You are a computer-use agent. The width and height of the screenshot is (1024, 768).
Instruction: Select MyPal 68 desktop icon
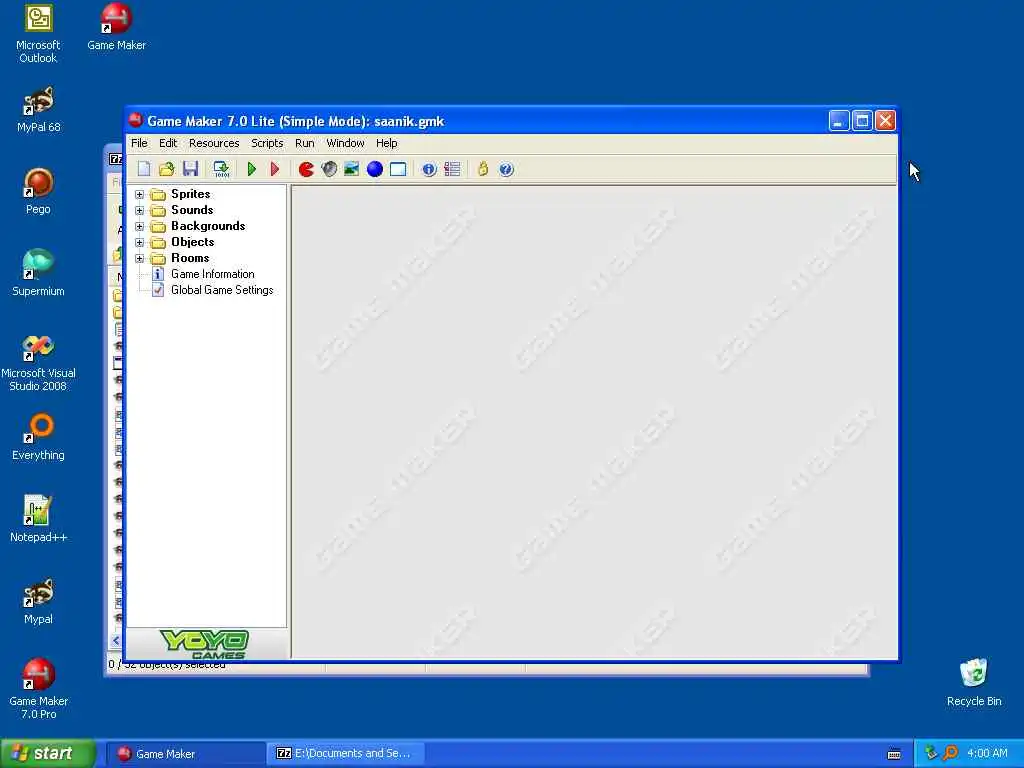coord(39,109)
